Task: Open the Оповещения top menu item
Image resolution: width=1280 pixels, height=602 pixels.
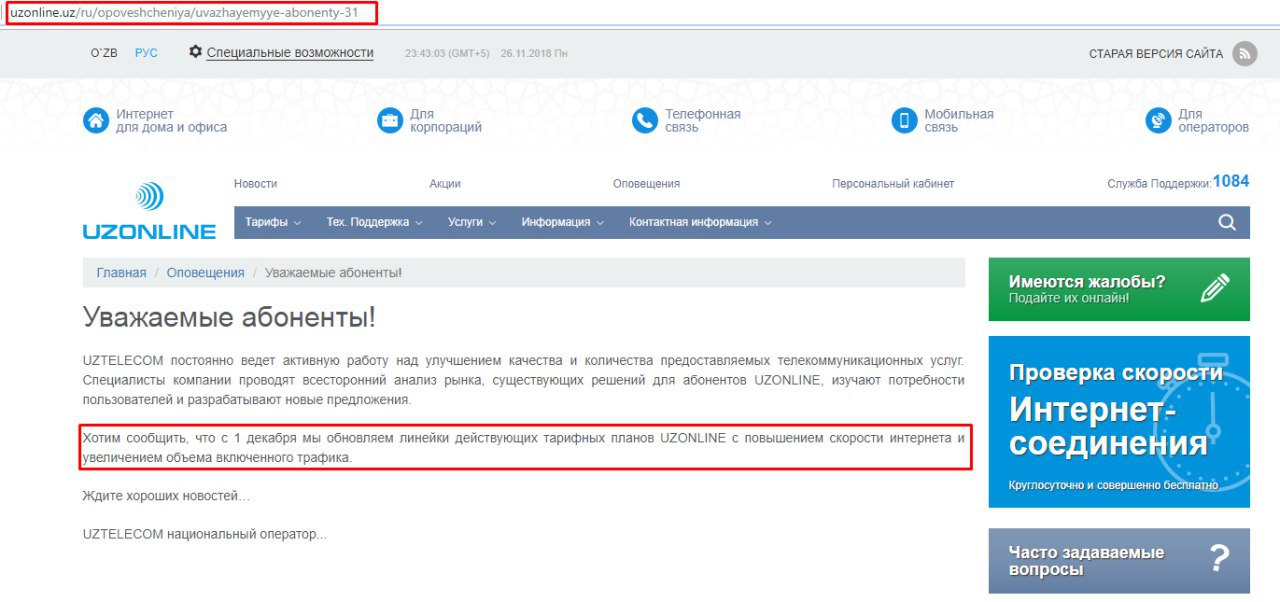Action: coord(646,184)
